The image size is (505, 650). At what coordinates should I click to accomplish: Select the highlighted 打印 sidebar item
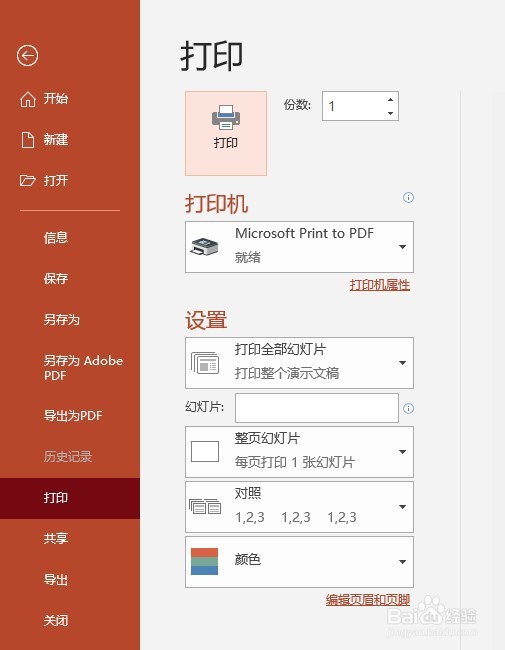70,498
